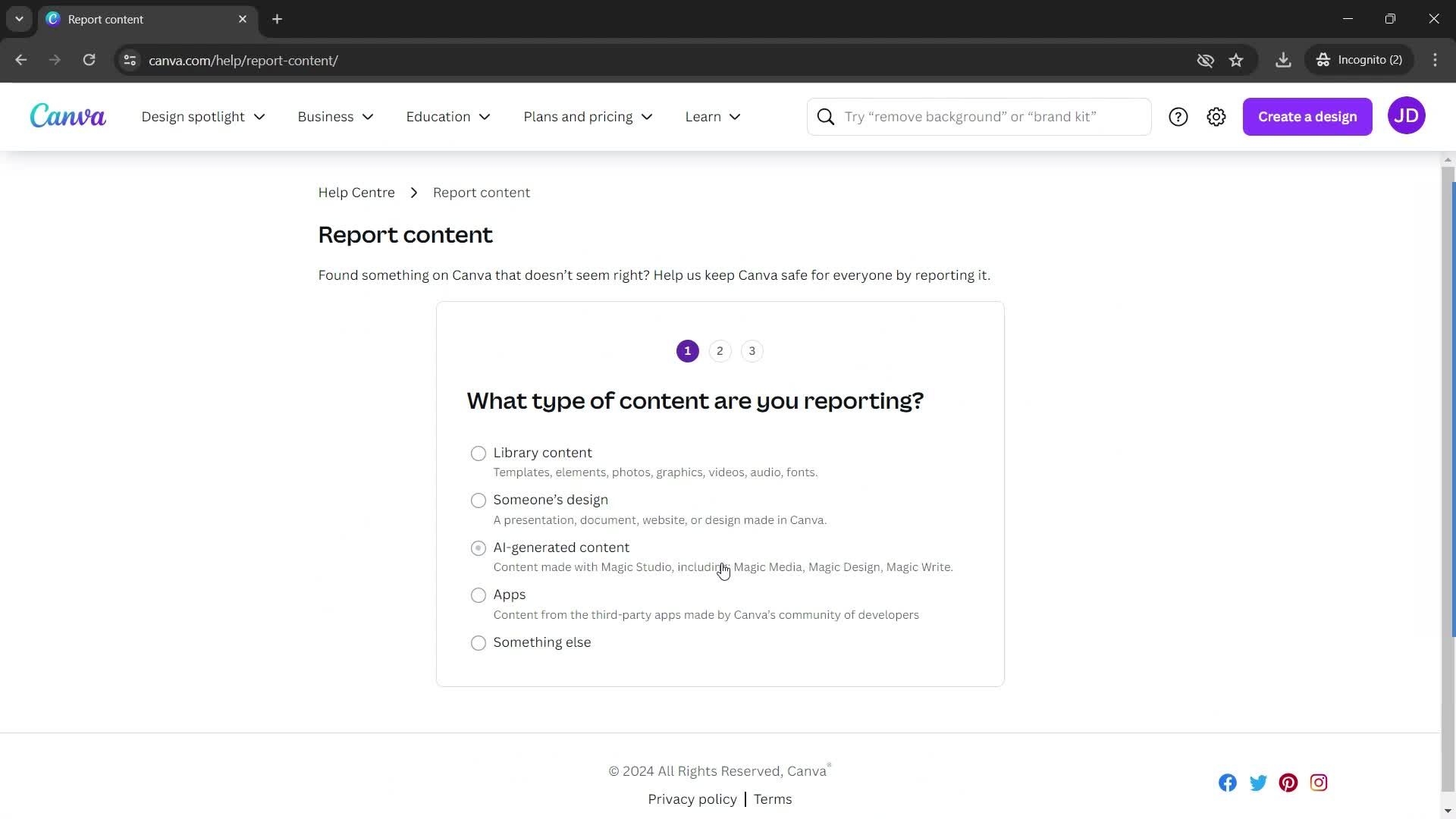The image size is (1456, 819).
Task: Click the camera-off icon in address bar
Action: click(x=1206, y=60)
